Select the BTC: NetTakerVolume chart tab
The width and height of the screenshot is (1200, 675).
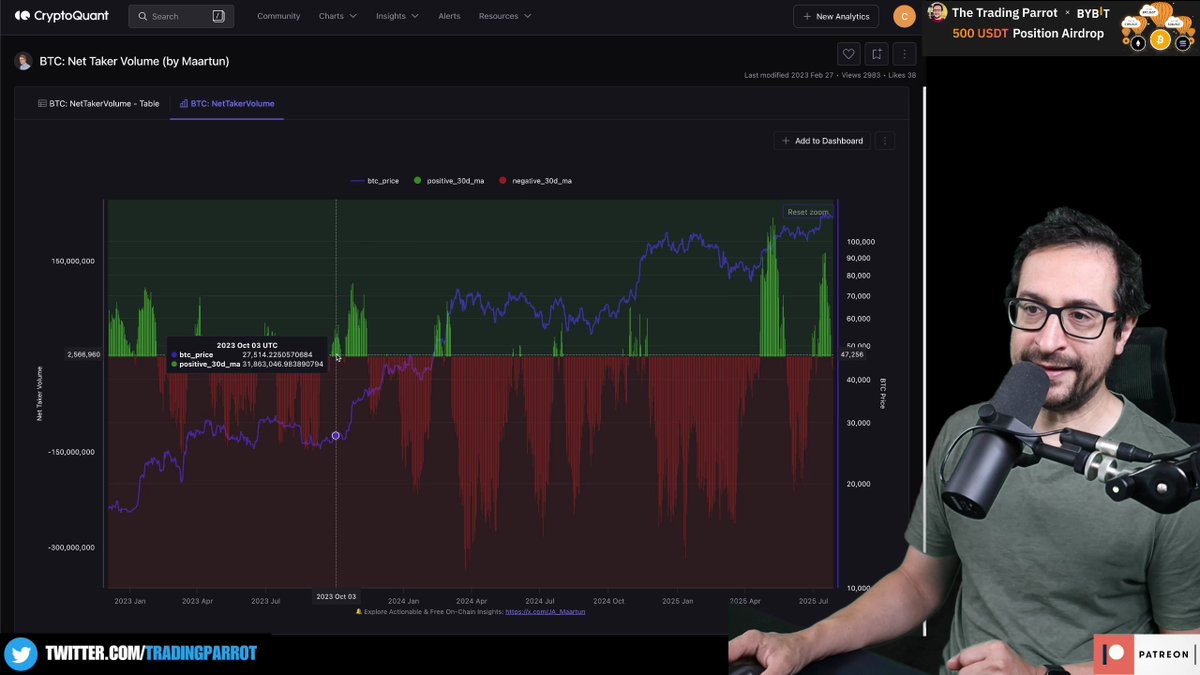[x=227, y=103]
